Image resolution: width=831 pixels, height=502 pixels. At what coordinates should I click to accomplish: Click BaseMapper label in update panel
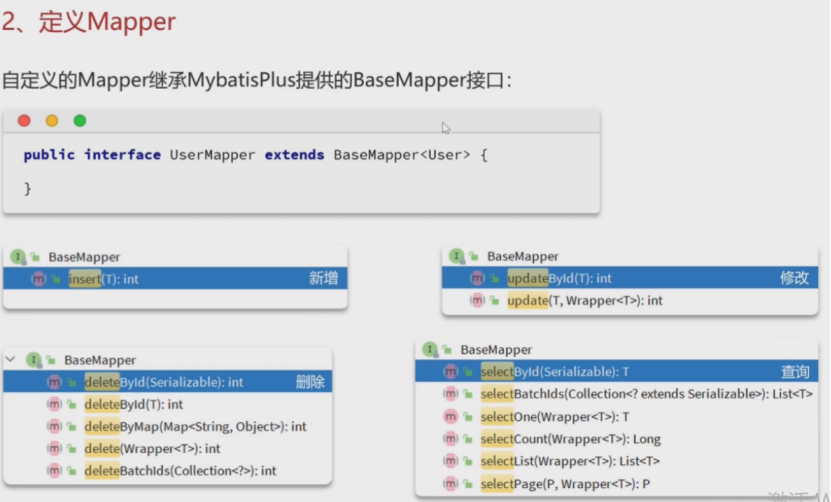[523, 257]
